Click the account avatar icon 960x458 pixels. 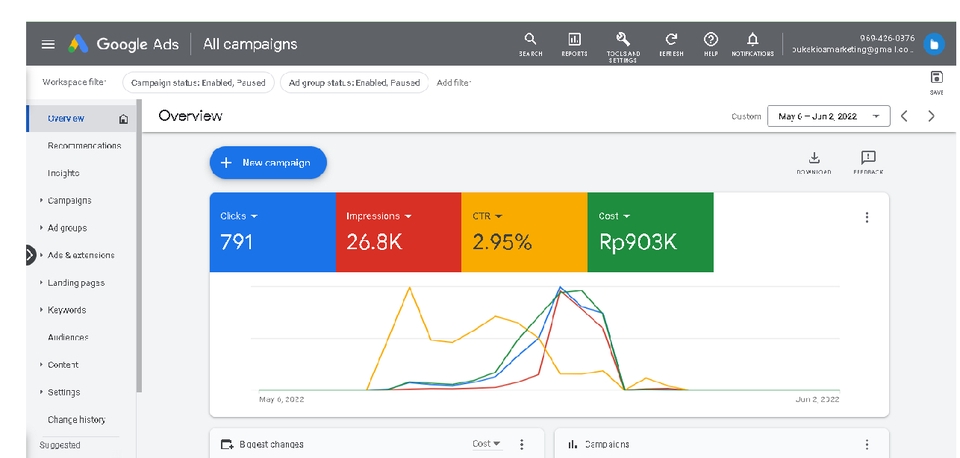coord(934,45)
